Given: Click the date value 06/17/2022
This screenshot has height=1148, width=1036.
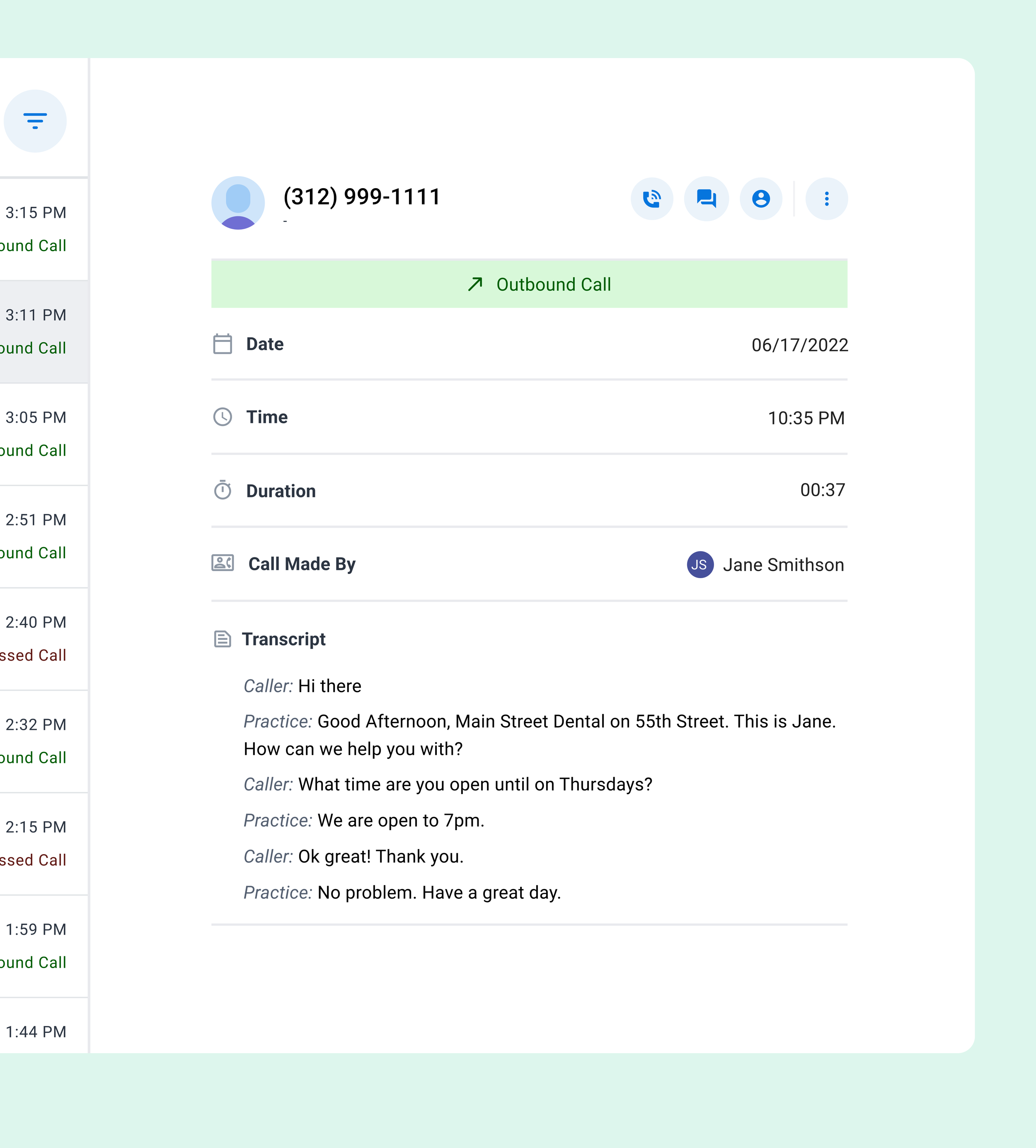Looking at the screenshot, I should click(800, 345).
